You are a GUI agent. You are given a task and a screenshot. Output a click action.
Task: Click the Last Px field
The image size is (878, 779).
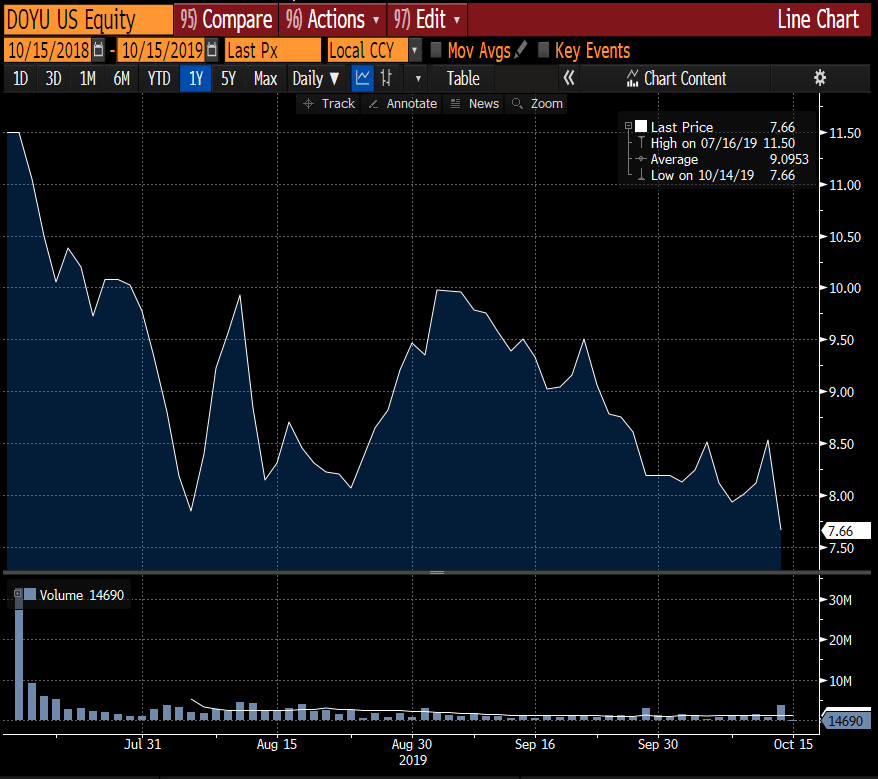(273, 50)
